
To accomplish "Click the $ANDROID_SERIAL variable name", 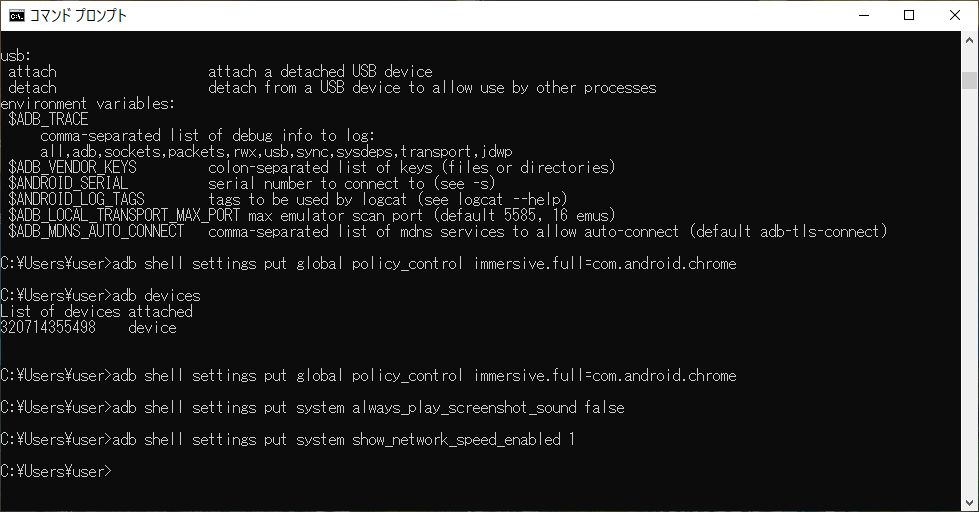I will [x=68, y=184].
